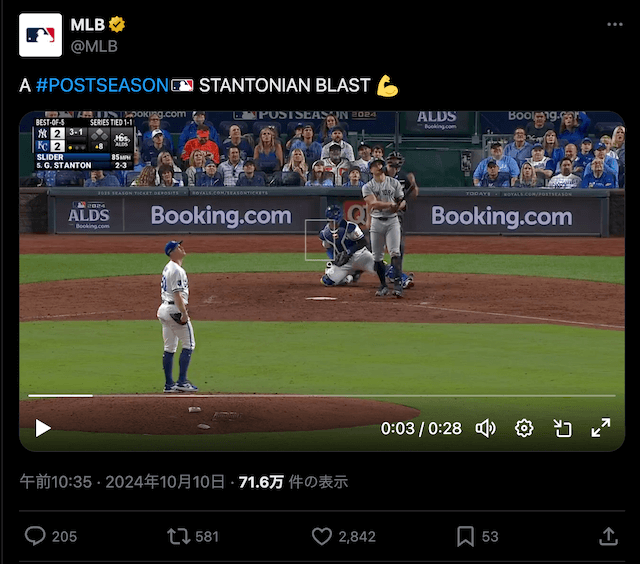
Task: Click the verified badge next to MLB
Action: point(117,24)
